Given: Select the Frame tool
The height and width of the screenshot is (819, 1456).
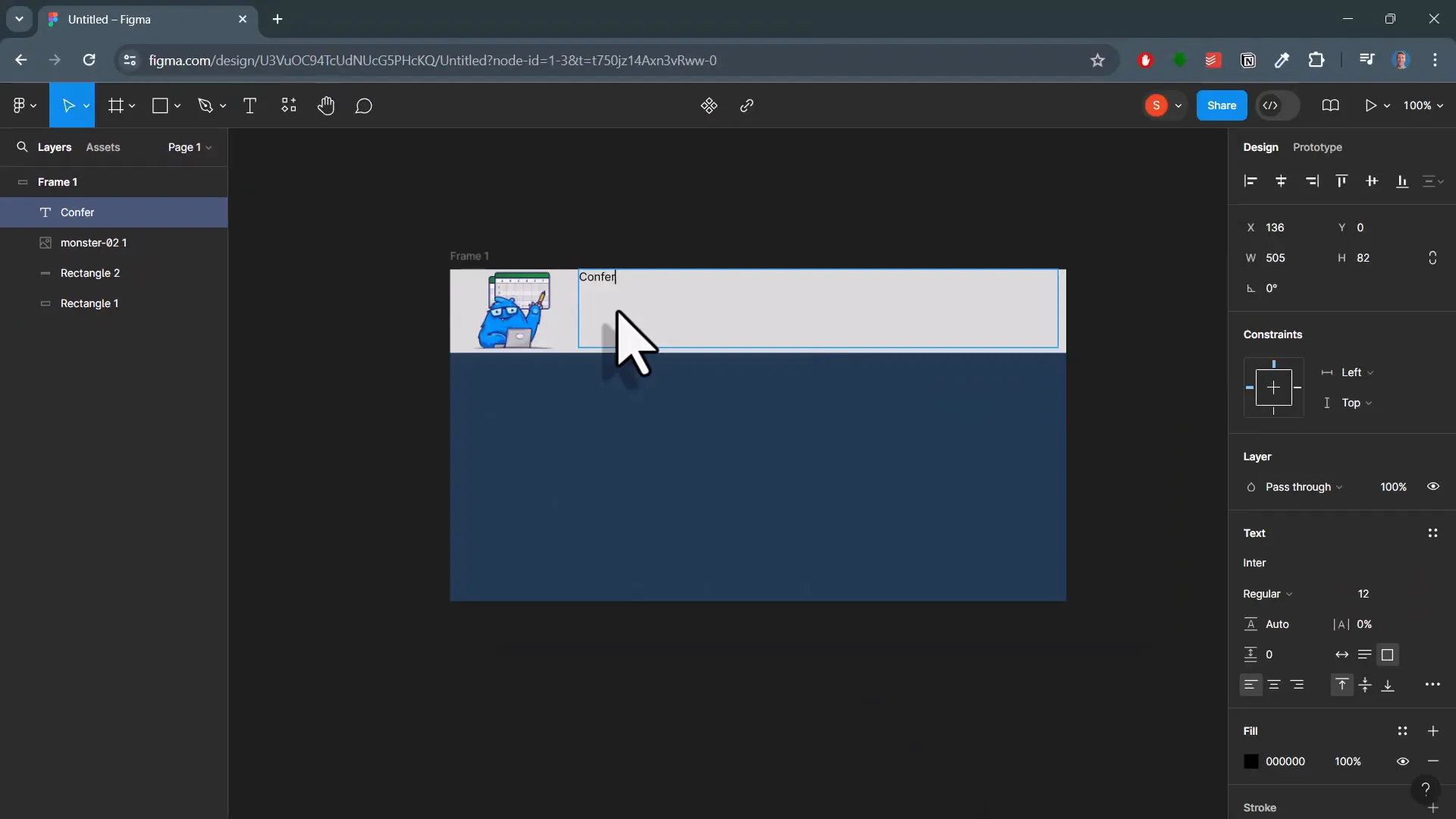Looking at the screenshot, I should point(116,105).
